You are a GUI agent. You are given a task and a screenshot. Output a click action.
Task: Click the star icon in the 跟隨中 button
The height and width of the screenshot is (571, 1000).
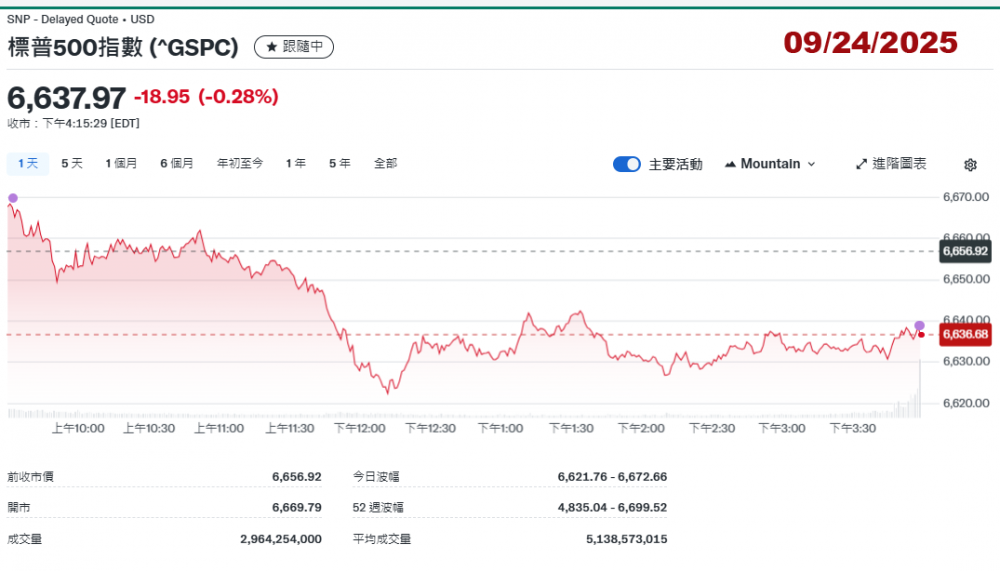pos(270,47)
